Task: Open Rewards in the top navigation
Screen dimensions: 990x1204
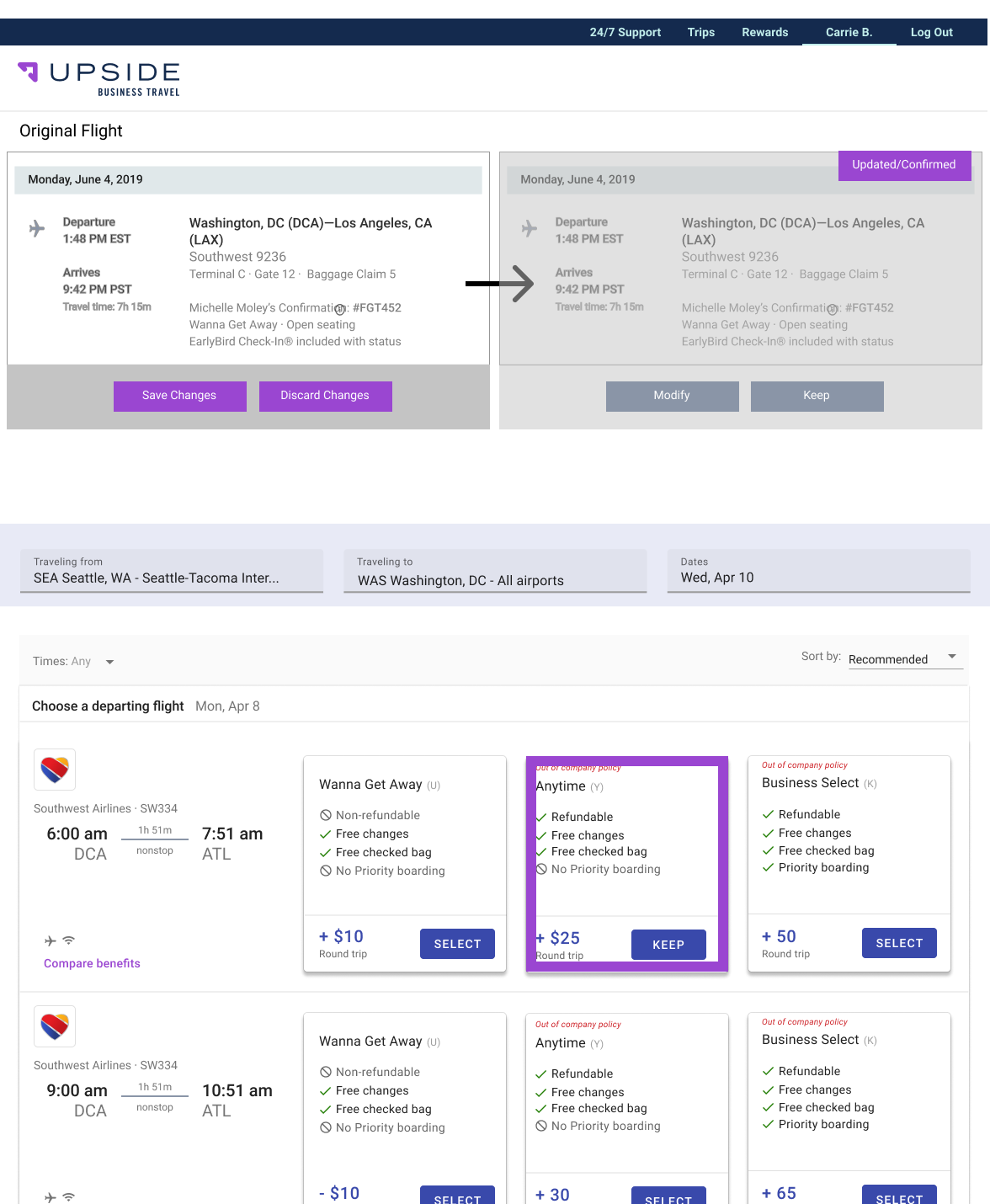Action: [764, 32]
